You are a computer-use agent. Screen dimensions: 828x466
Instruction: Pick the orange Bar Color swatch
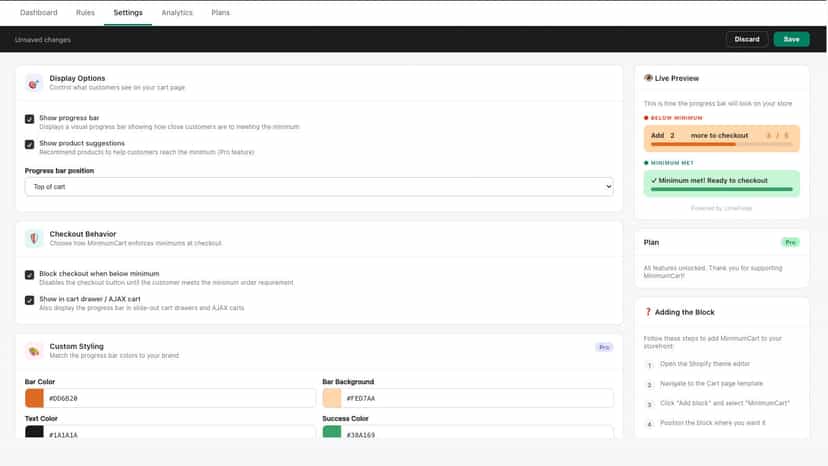(34, 398)
